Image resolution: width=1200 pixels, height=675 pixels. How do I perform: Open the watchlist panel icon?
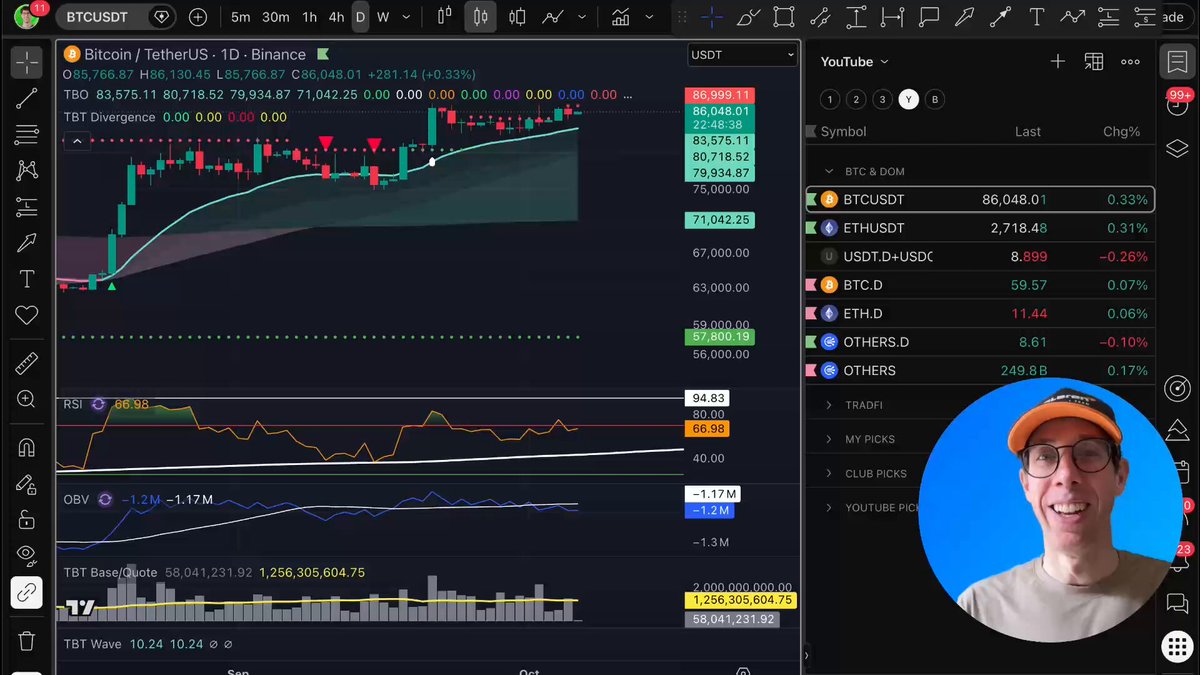[x=1177, y=62]
